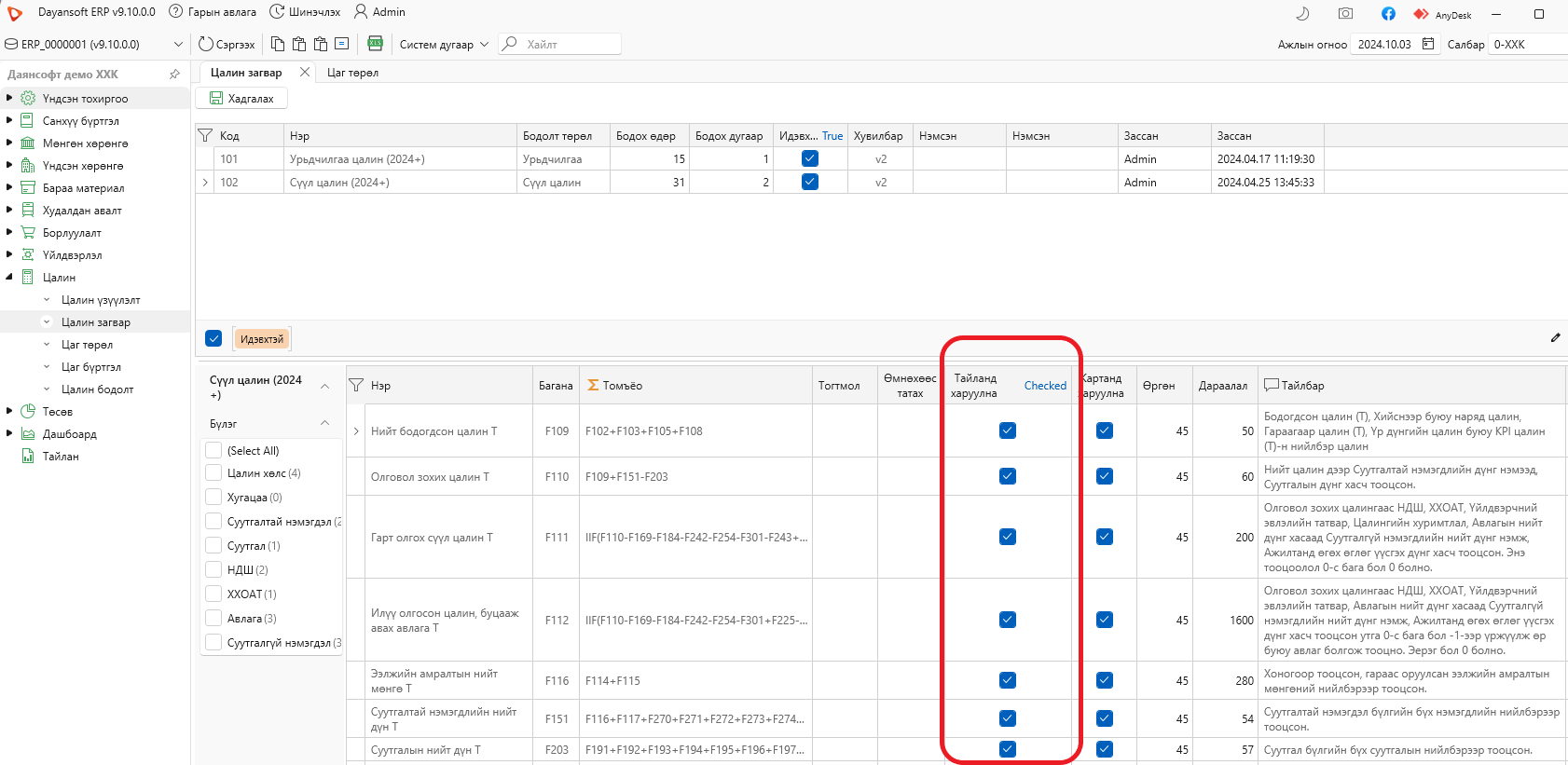Click the comment icon in Тайлбар header
This screenshot has width=1568, height=765.
1272,385
